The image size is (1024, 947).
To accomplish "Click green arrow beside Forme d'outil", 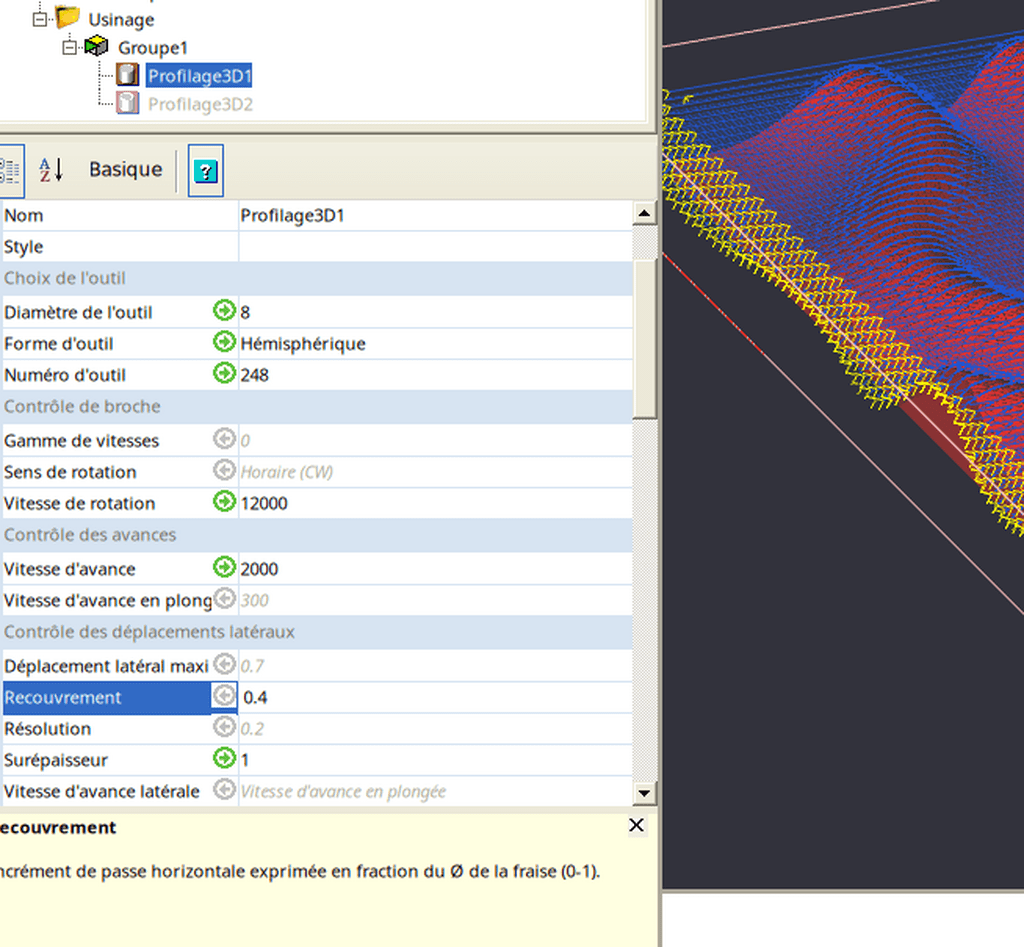I will [x=224, y=342].
